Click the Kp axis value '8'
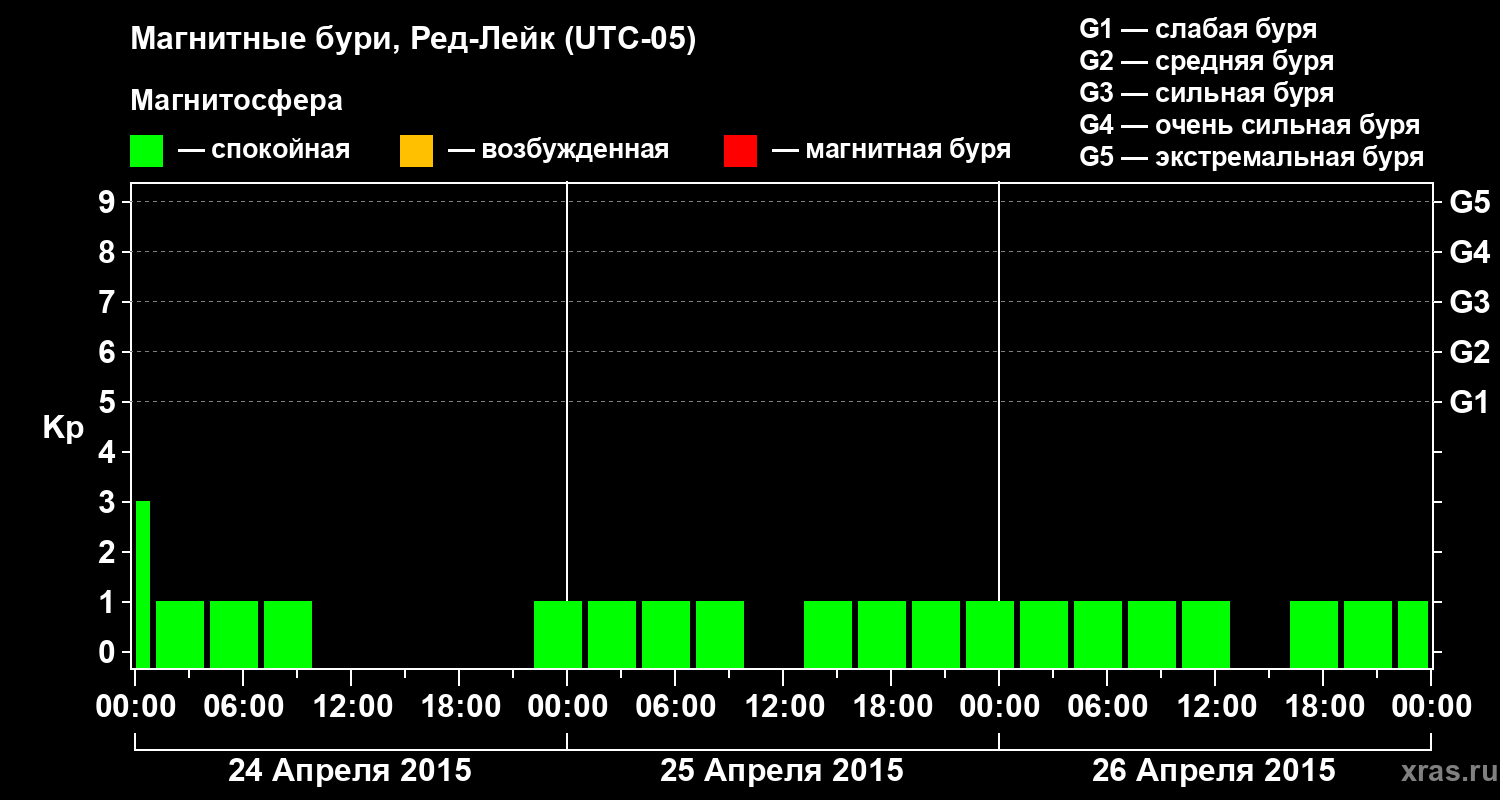The image size is (1500, 800). point(109,252)
